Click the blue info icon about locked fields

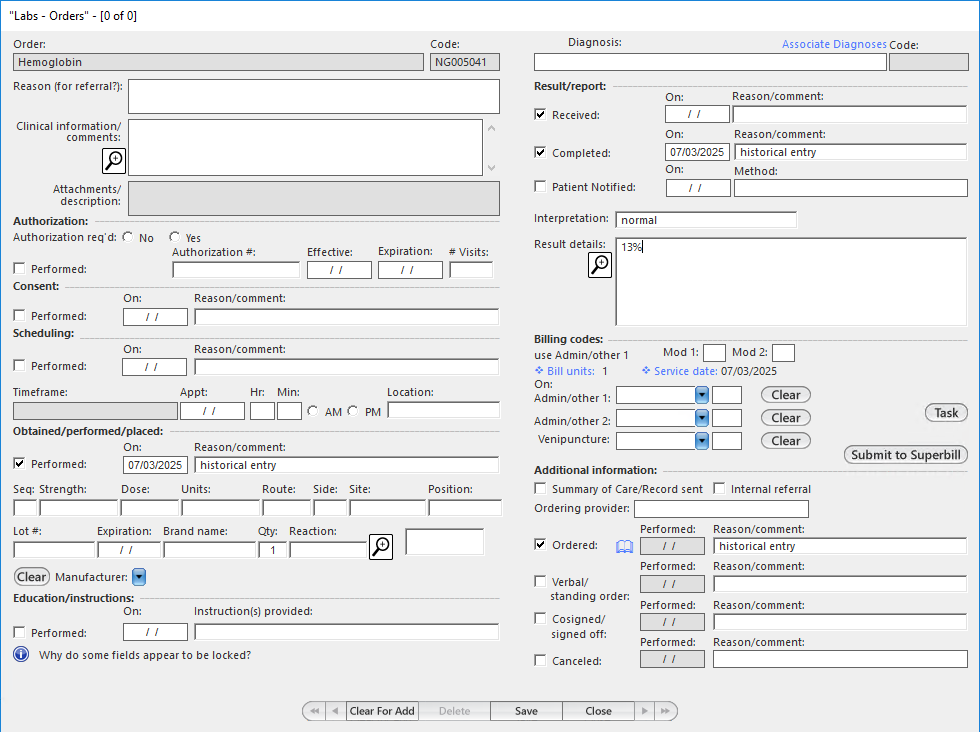(x=21, y=654)
